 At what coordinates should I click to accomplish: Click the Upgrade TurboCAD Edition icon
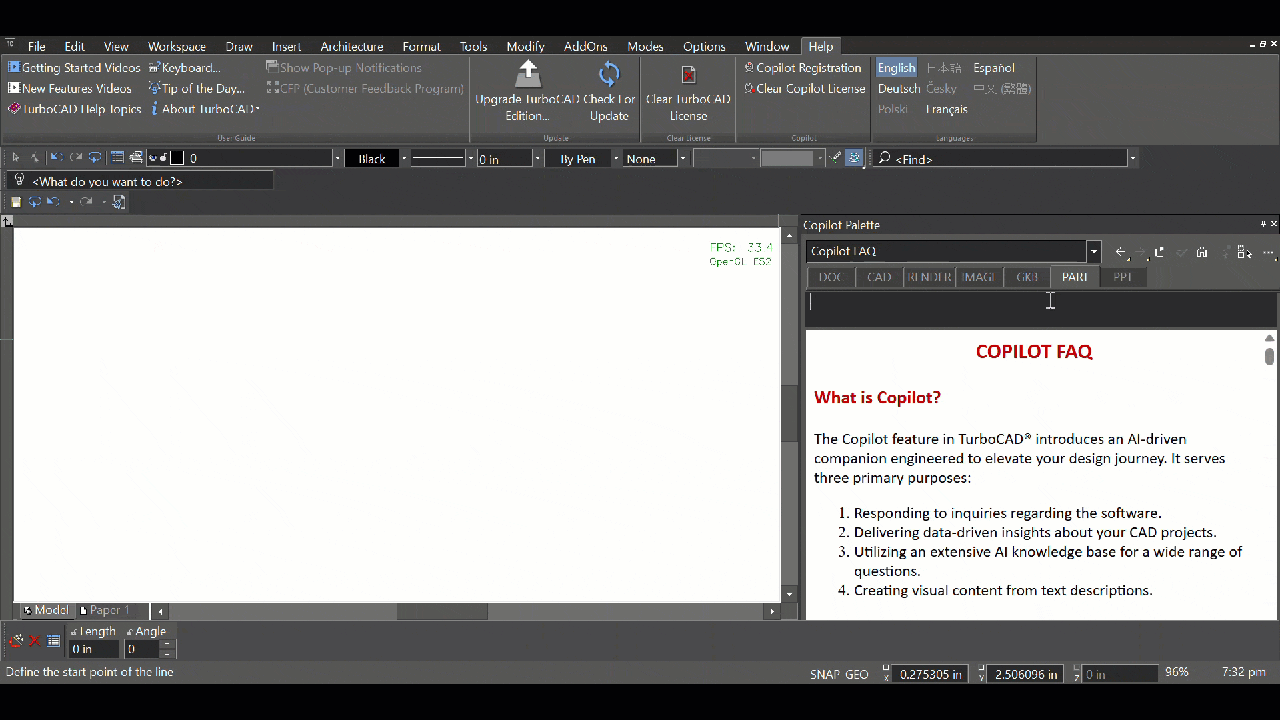pos(528,73)
